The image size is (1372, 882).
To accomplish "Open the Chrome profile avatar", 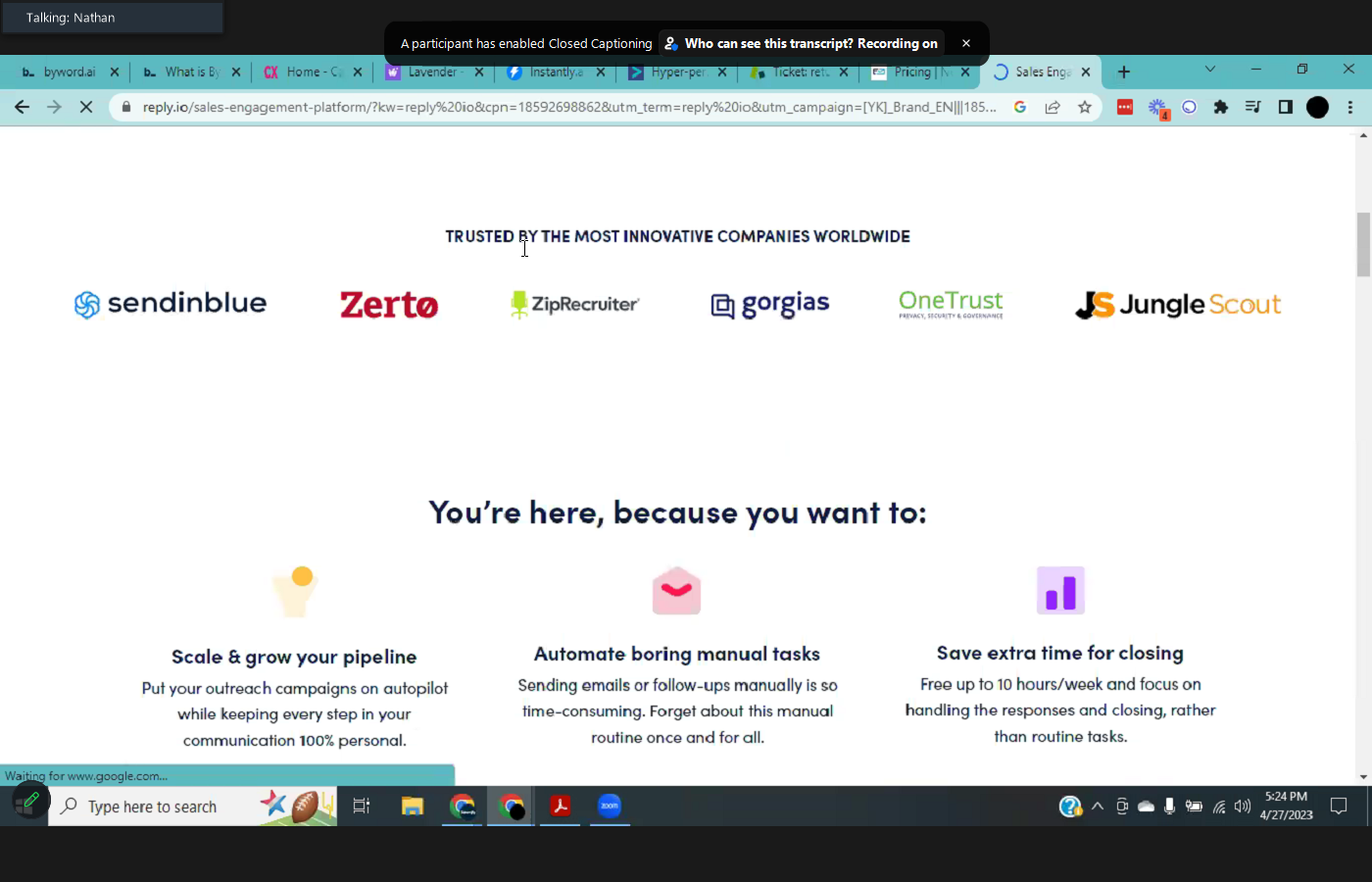I will 1317,107.
